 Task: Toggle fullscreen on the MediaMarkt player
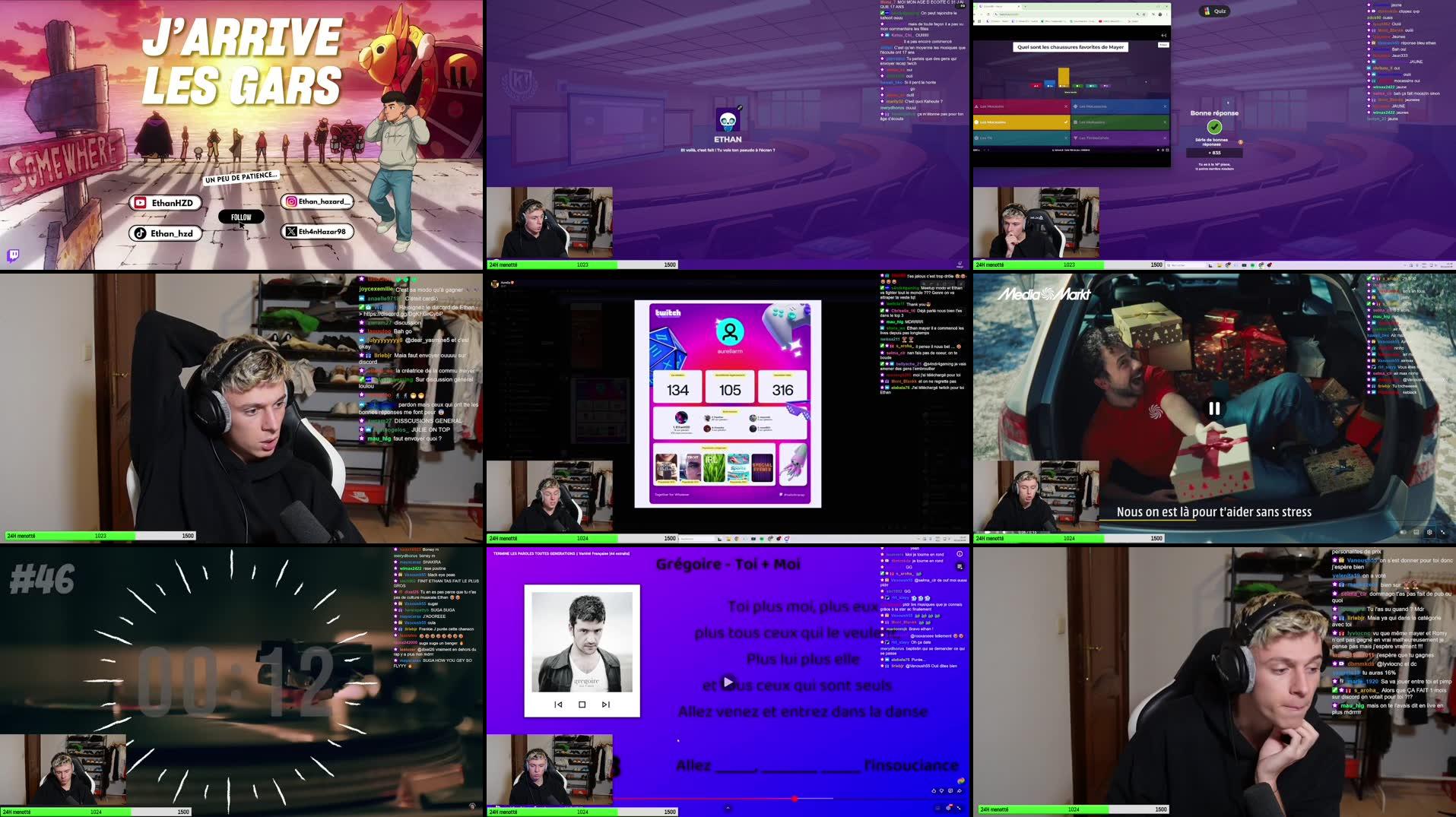pyautogui.click(x=1444, y=531)
